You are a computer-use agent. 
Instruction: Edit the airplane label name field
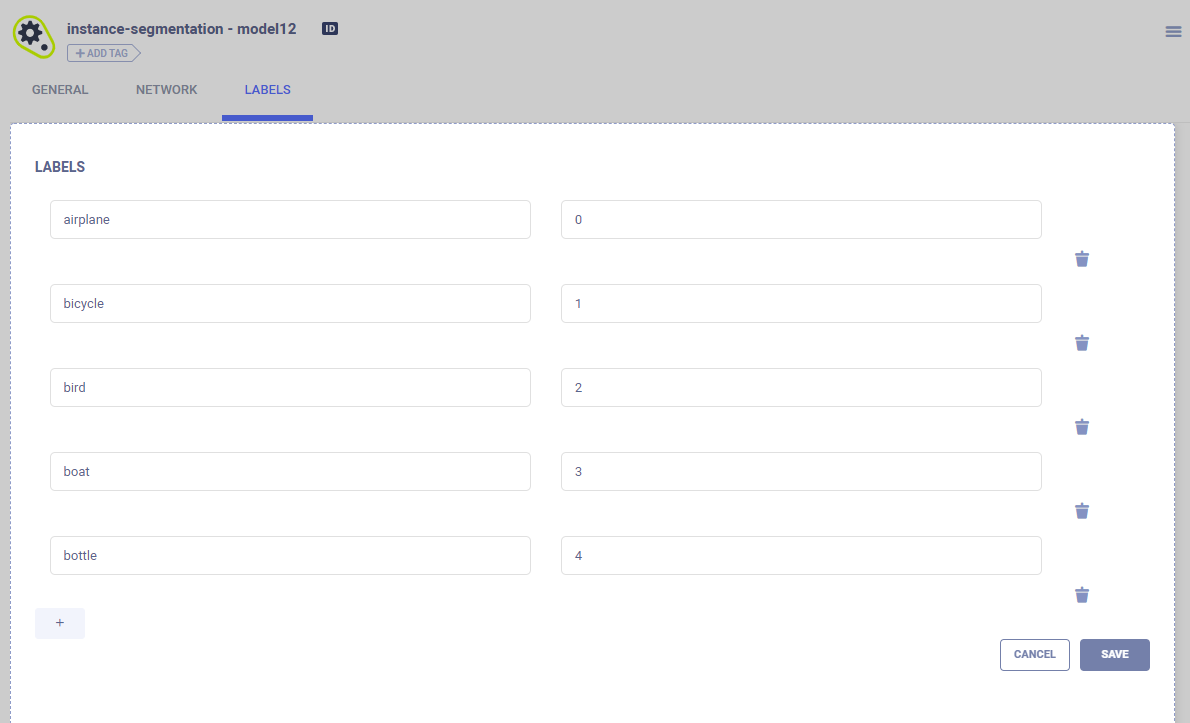pyautogui.click(x=290, y=220)
